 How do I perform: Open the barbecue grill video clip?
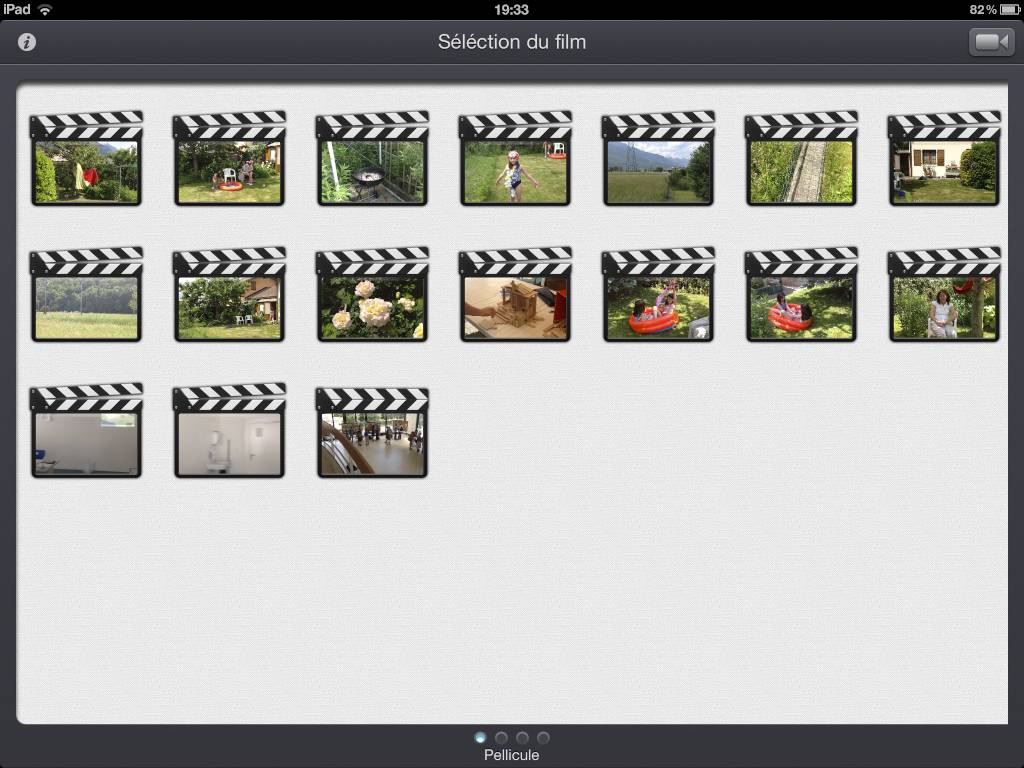(x=372, y=171)
